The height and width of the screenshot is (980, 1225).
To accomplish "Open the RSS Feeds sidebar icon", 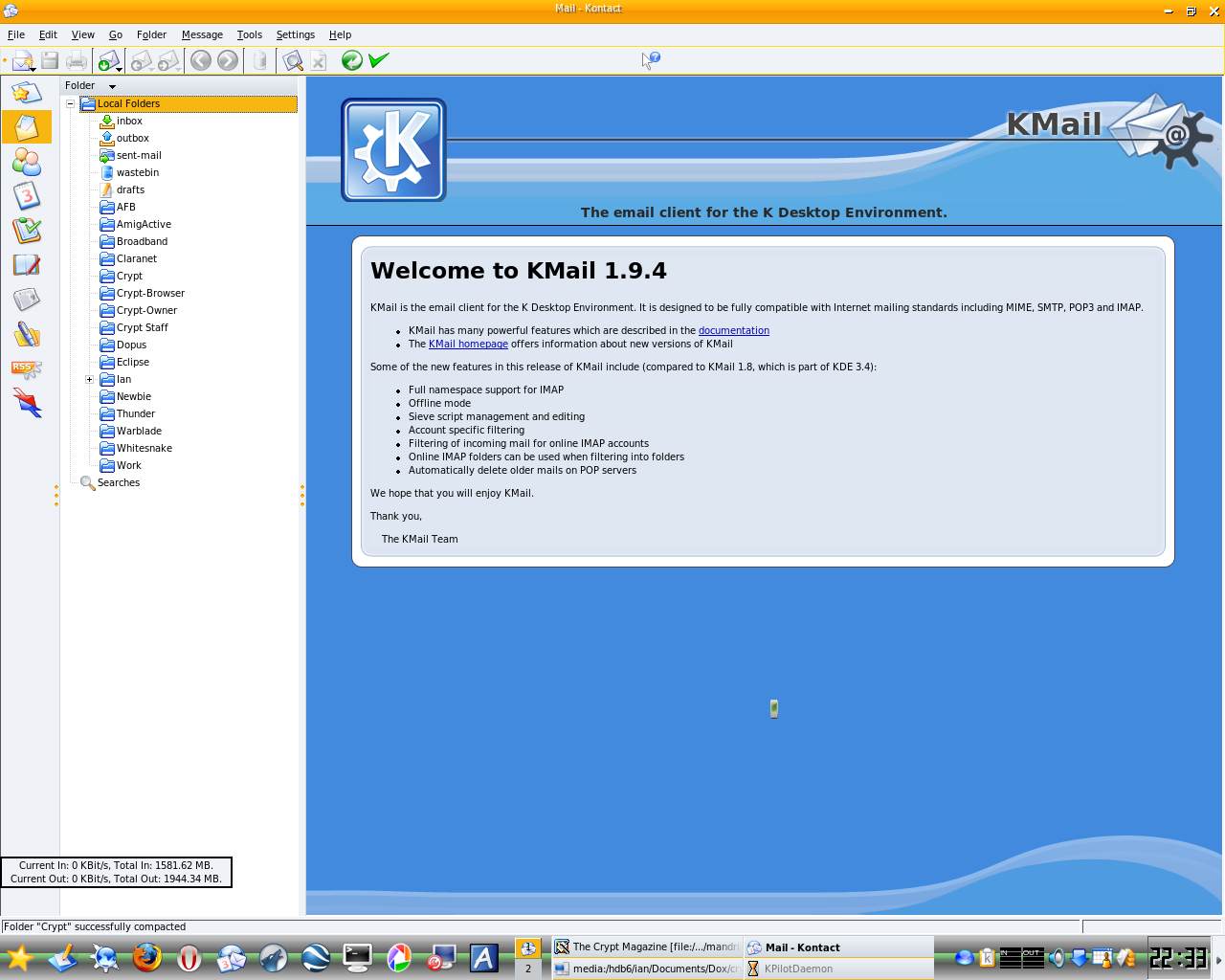I will [26, 368].
